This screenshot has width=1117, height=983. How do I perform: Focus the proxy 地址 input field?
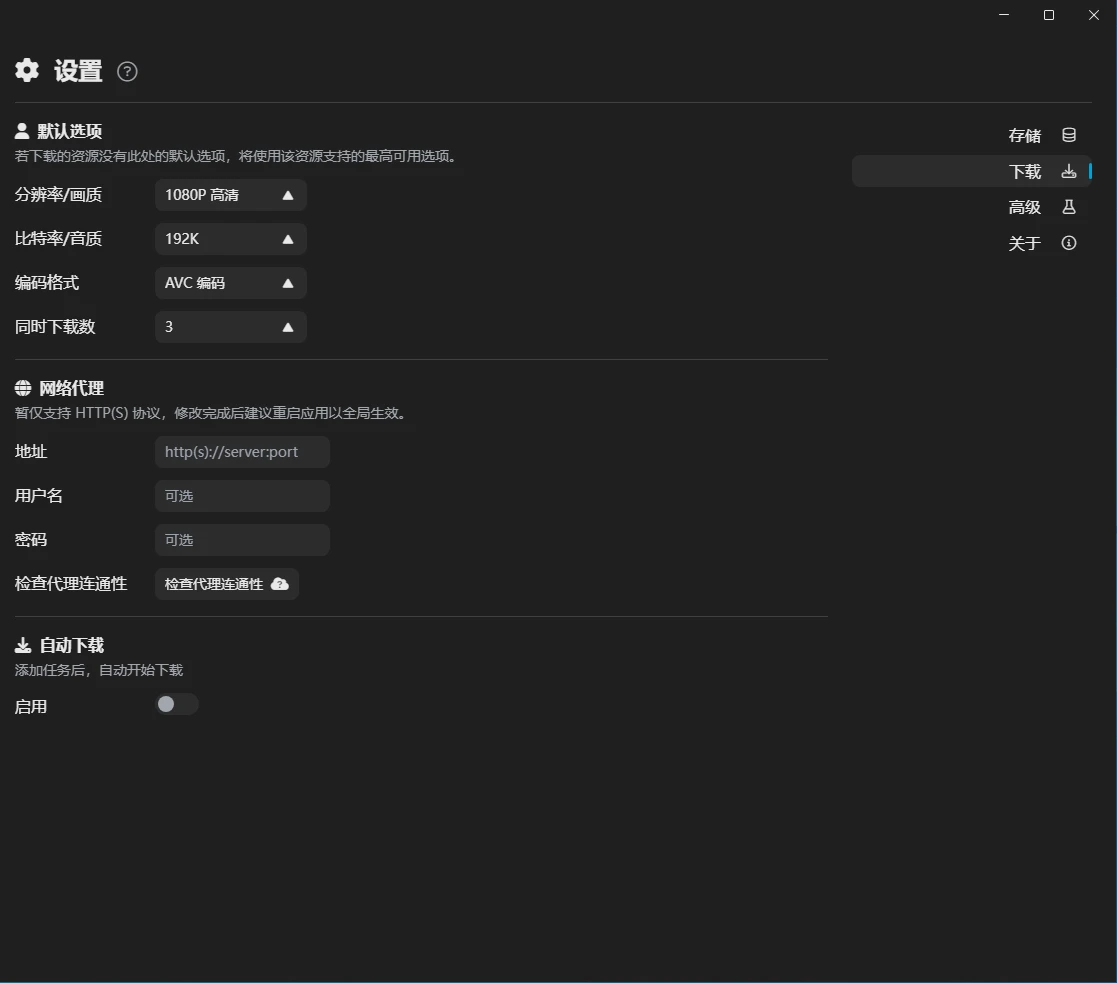(x=242, y=452)
